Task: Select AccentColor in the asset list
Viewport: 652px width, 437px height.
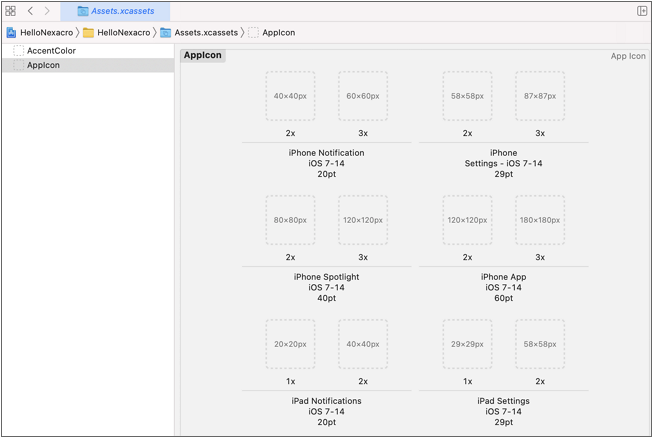Action: click(x=51, y=50)
